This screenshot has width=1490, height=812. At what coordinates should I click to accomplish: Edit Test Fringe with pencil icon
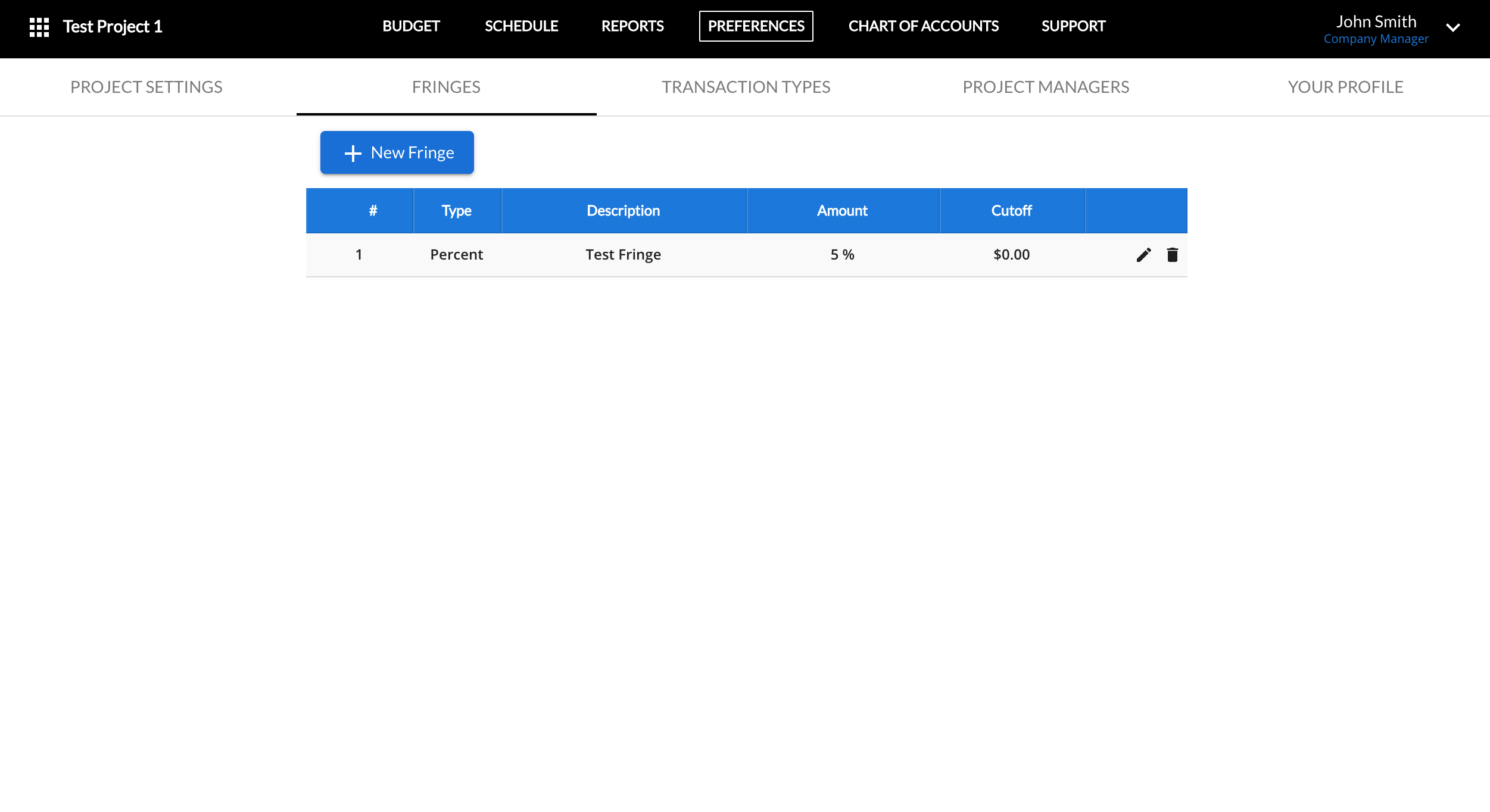coord(1143,255)
